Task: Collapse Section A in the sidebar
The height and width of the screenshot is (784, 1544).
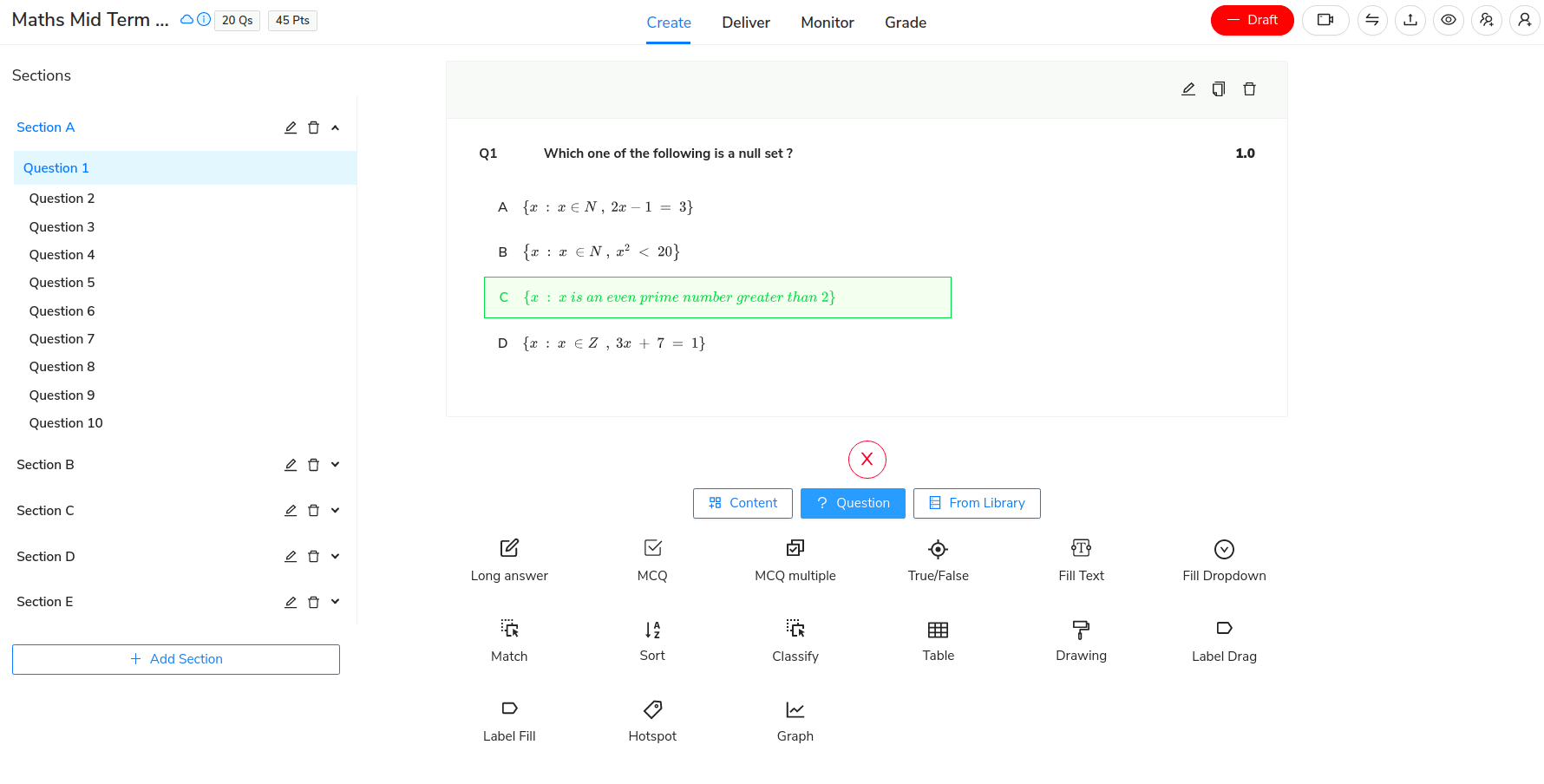Action: tap(335, 127)
